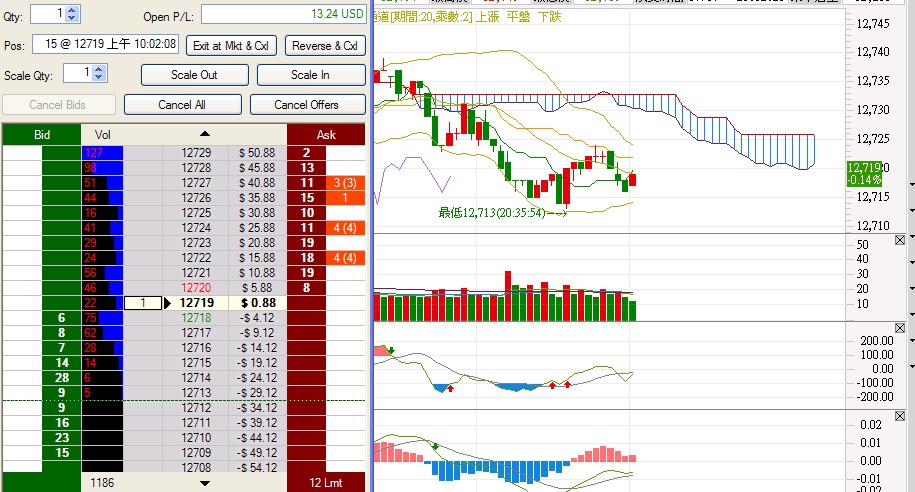This screenshot has height=492, width=915.
Task: Select red price 12720 in ladder
Action: [196, 288]
